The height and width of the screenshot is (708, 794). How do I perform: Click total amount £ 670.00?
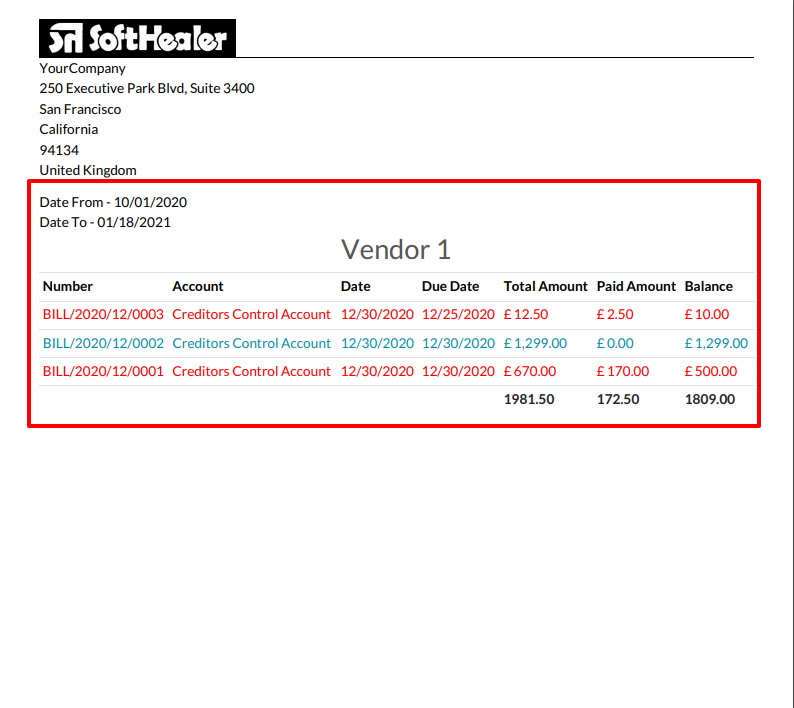pos(530,371)
